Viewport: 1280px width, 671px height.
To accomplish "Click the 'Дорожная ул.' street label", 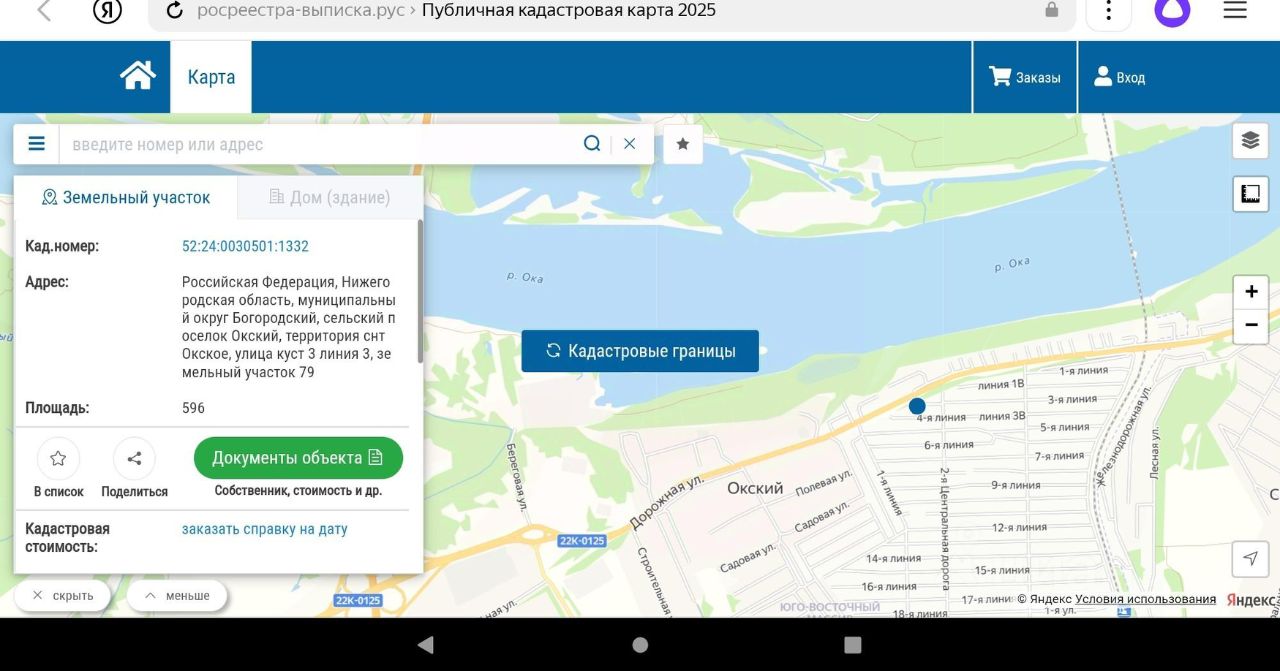I will click(x=667, y=503).
